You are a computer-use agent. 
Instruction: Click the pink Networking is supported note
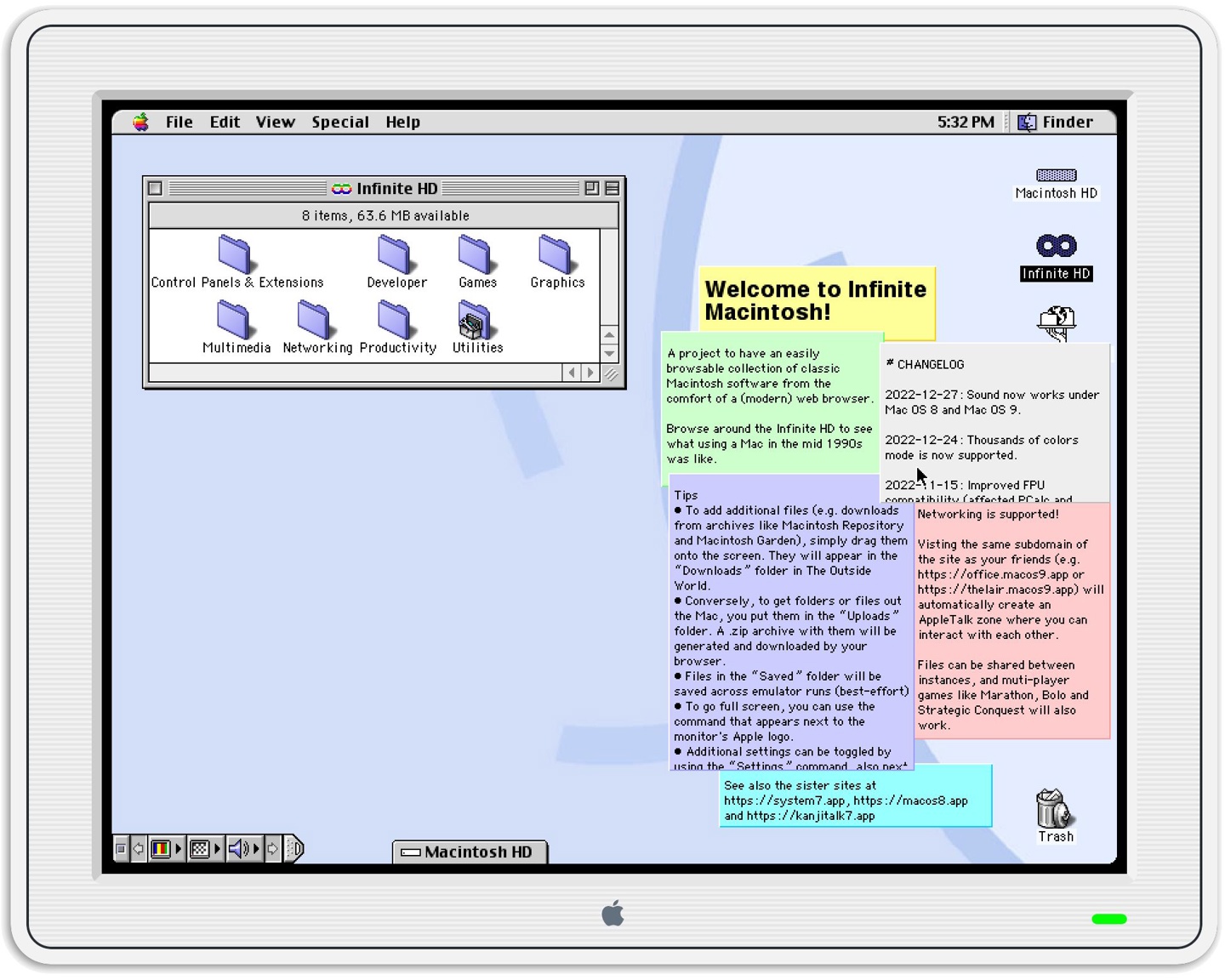click(x=1012, y=620)
